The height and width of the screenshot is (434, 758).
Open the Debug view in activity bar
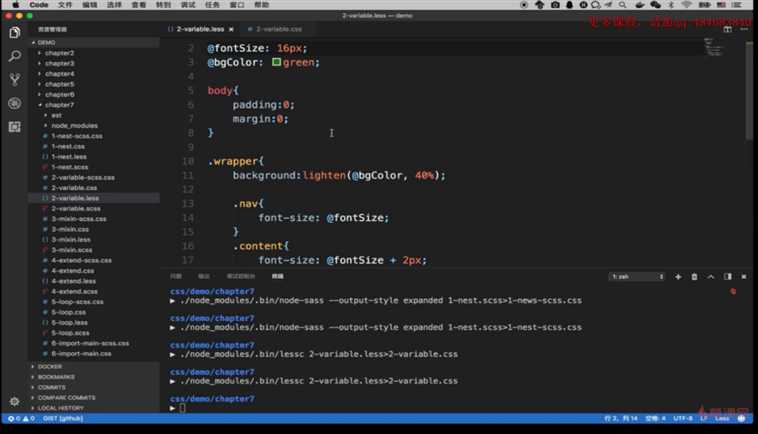[15, 103]
